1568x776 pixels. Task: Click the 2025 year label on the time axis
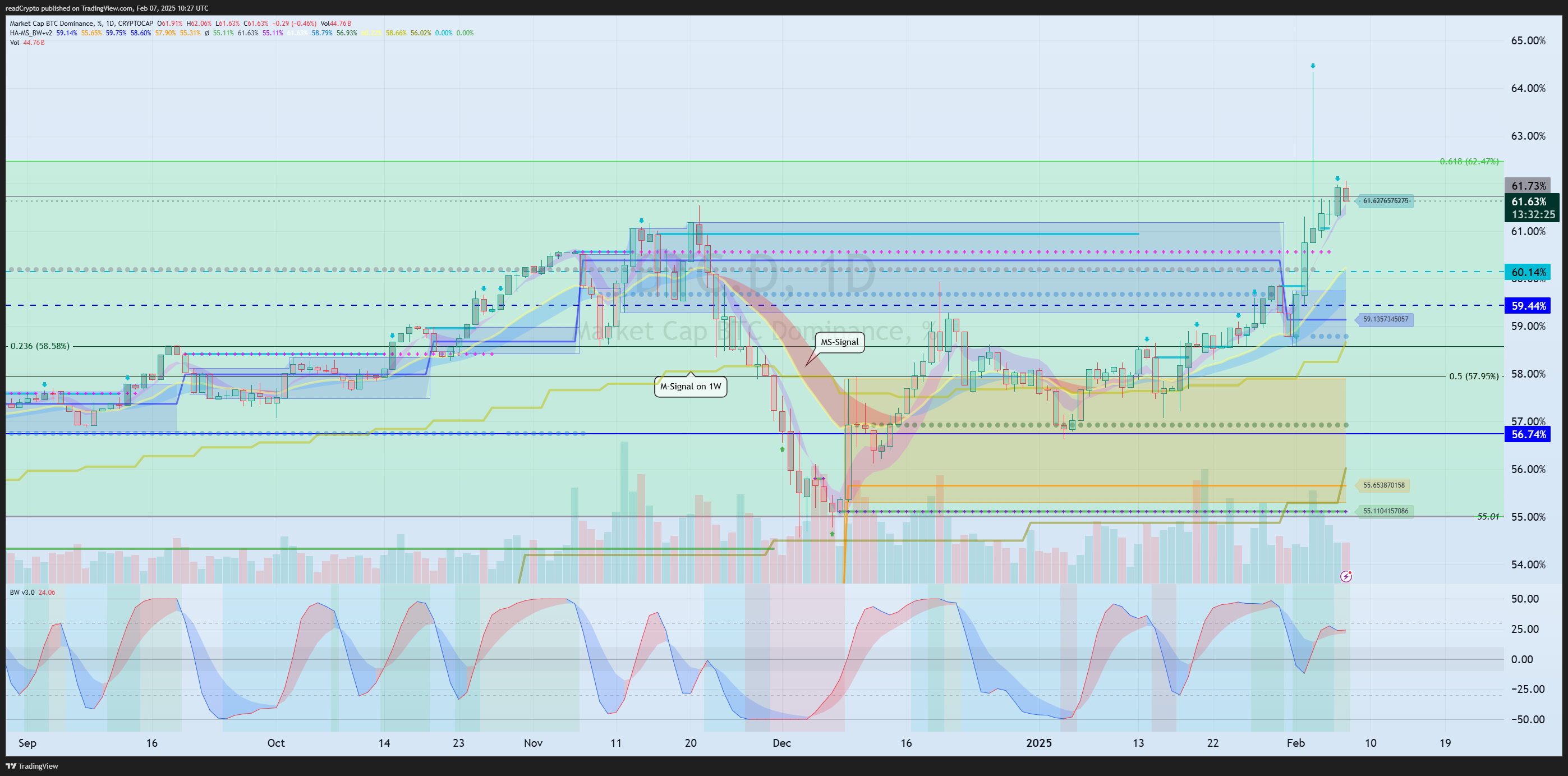pos(1038,742)
